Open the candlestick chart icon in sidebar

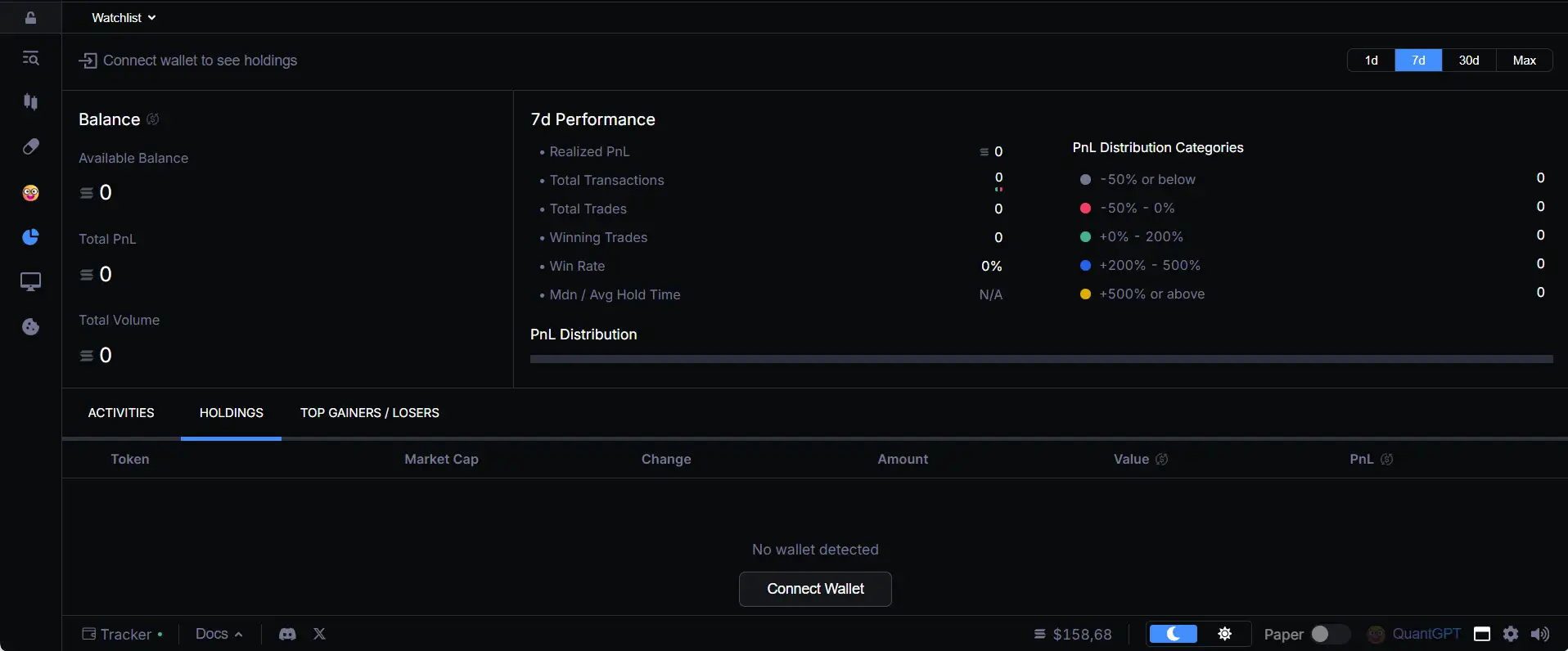tap(30, 101)
